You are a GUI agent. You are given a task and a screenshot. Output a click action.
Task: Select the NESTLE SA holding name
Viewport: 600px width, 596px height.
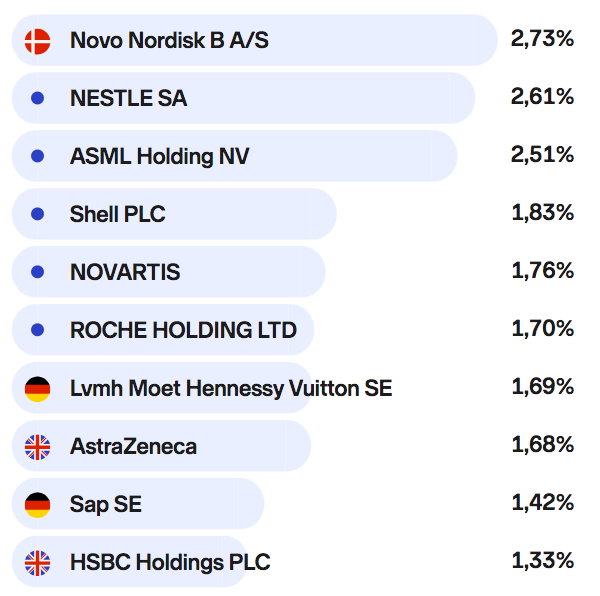(128, 99)
